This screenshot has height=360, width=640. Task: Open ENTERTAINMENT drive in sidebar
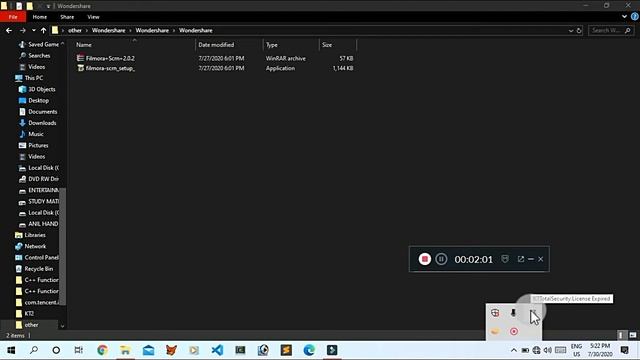tap(39, 190)
